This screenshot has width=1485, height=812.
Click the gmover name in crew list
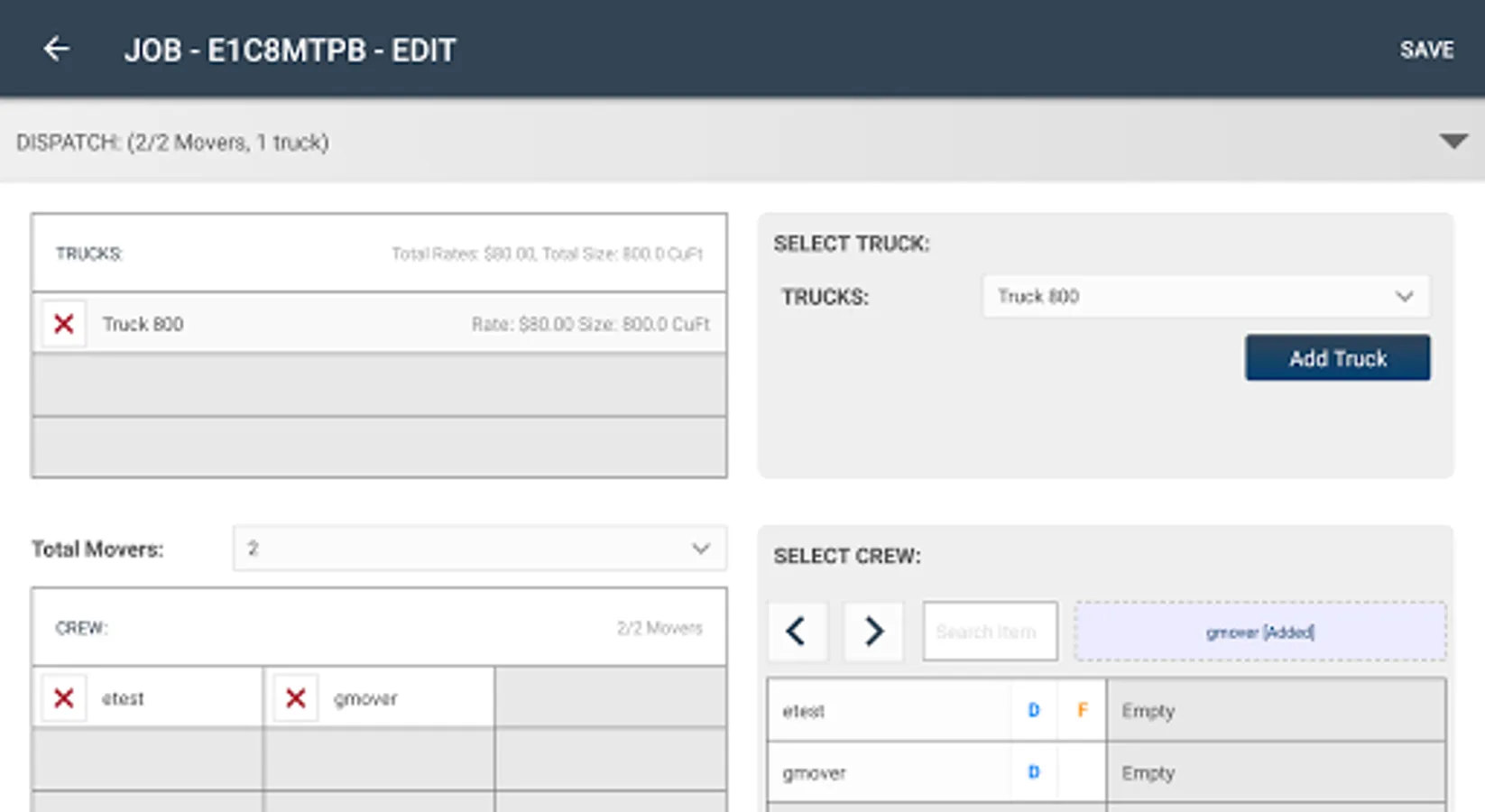365,698
